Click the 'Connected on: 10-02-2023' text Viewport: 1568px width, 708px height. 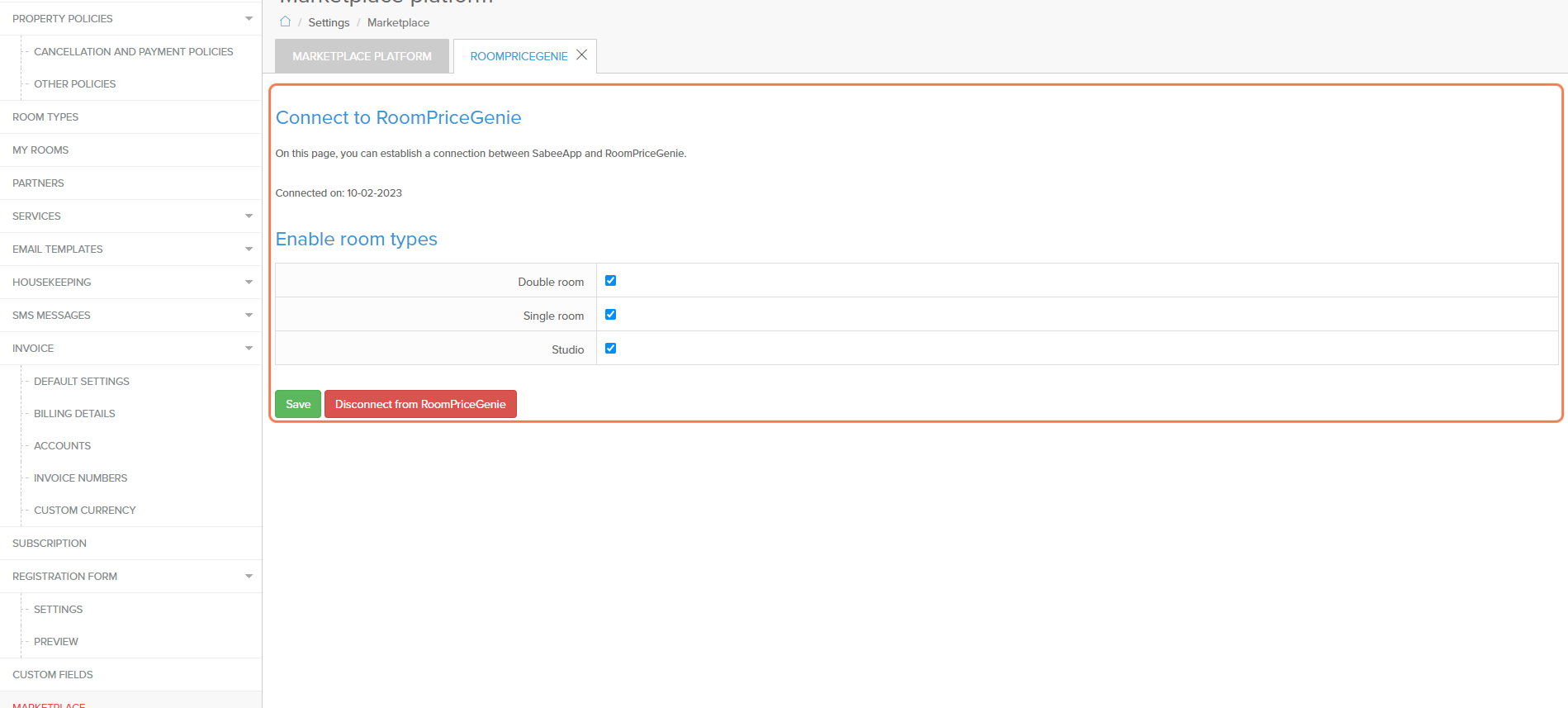339,192
